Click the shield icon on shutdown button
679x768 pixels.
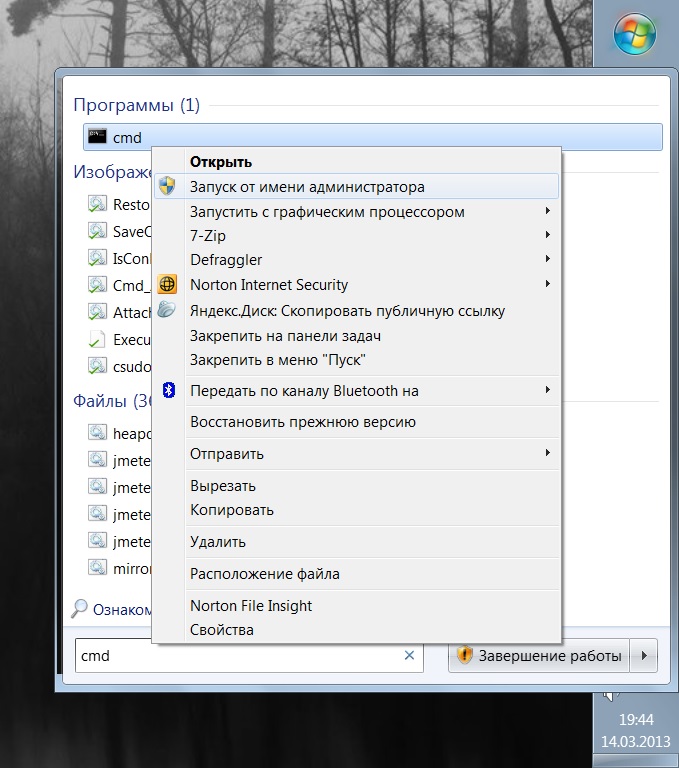tap(464, 654)
